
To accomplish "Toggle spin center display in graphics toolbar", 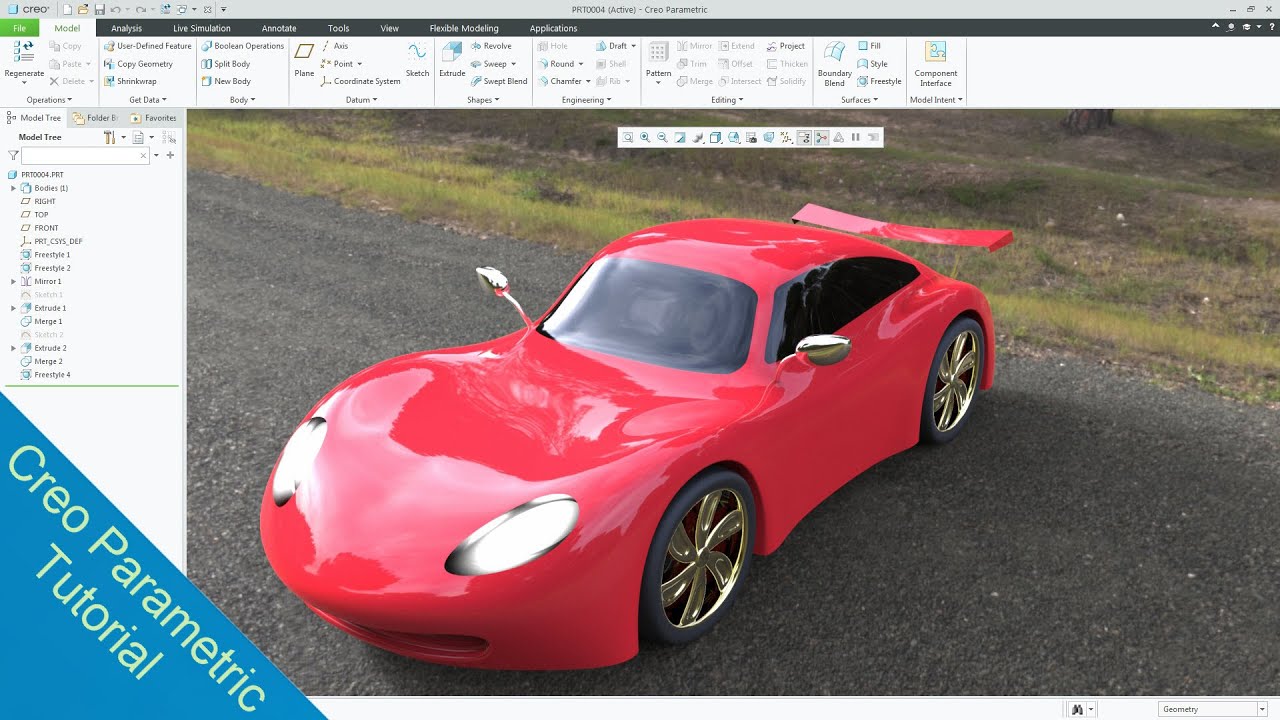I will (821, 137).
